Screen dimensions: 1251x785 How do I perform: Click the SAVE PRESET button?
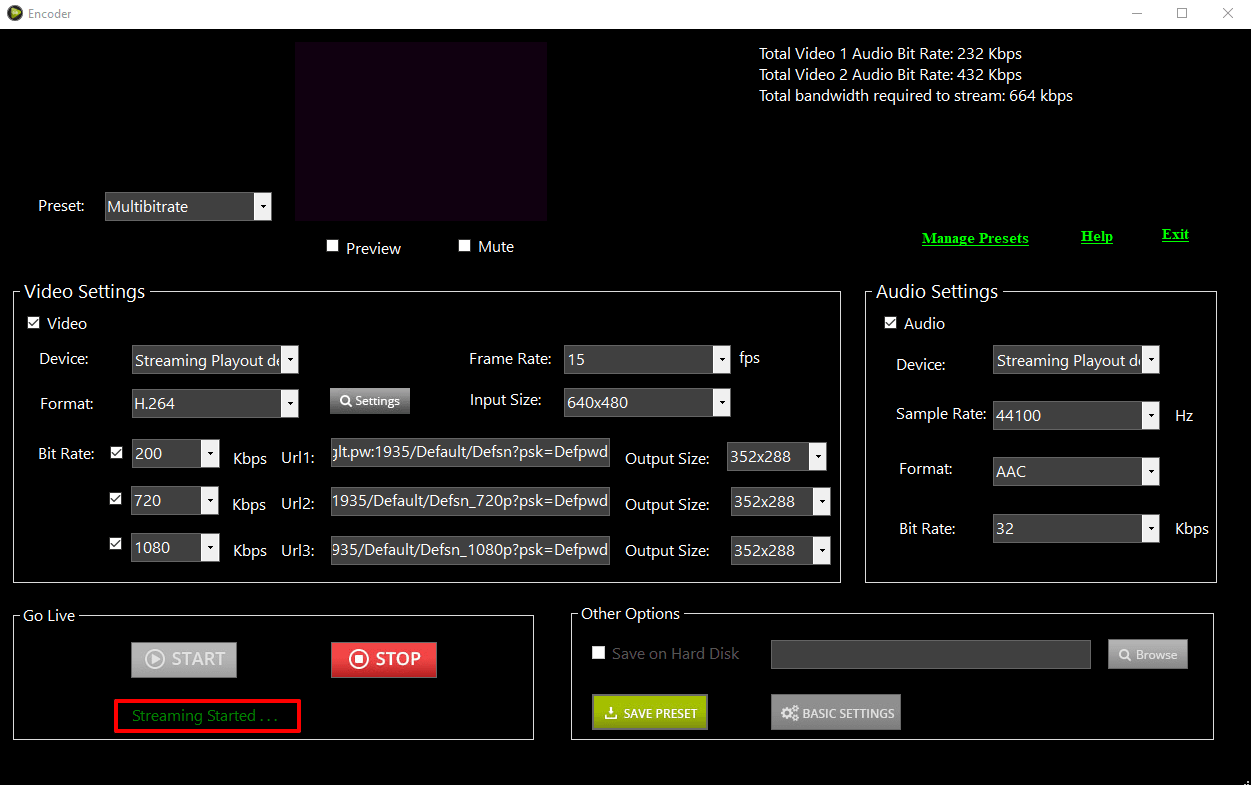point(649,712)
